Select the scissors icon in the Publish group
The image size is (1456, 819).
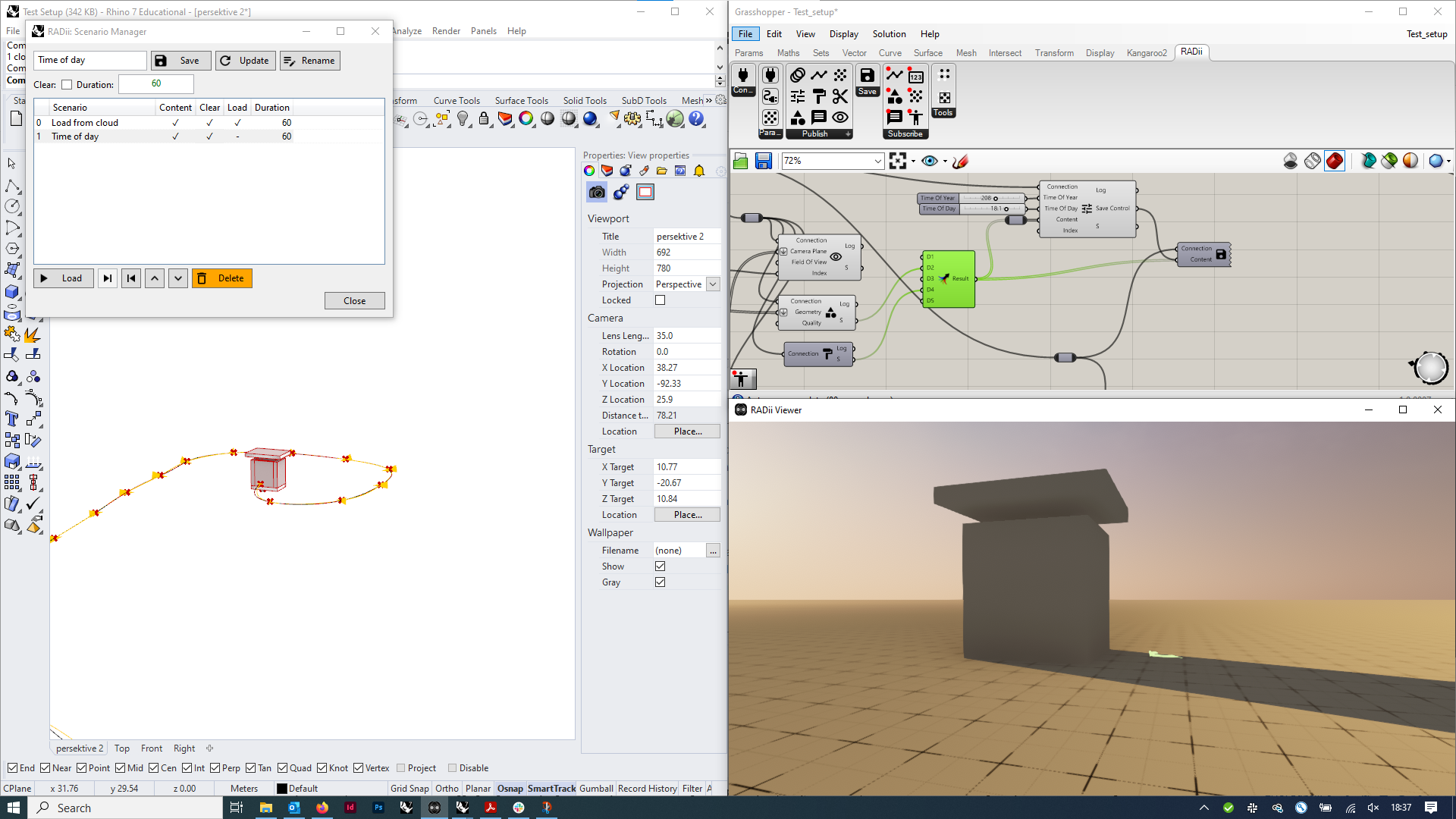tap(840, 96)
